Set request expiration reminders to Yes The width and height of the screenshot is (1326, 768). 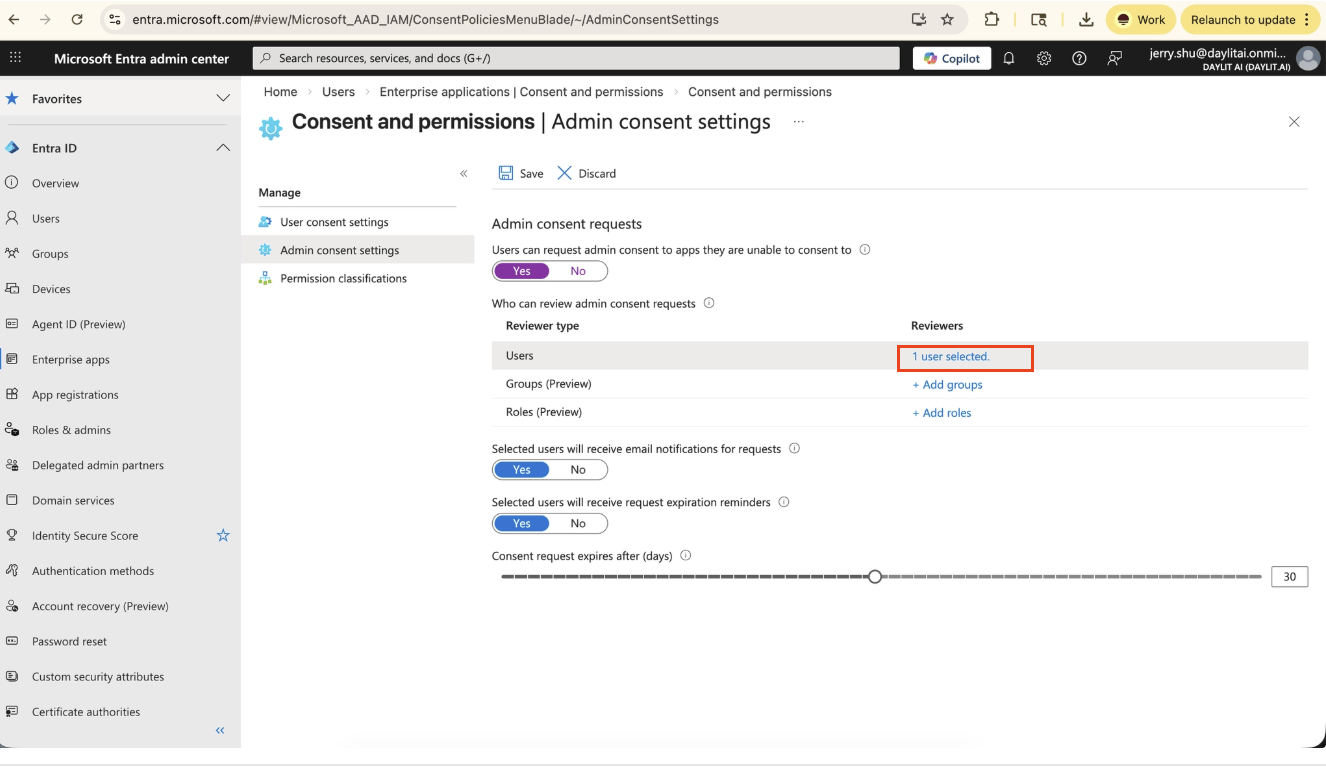pyautogui.click(x=522, y=523)
